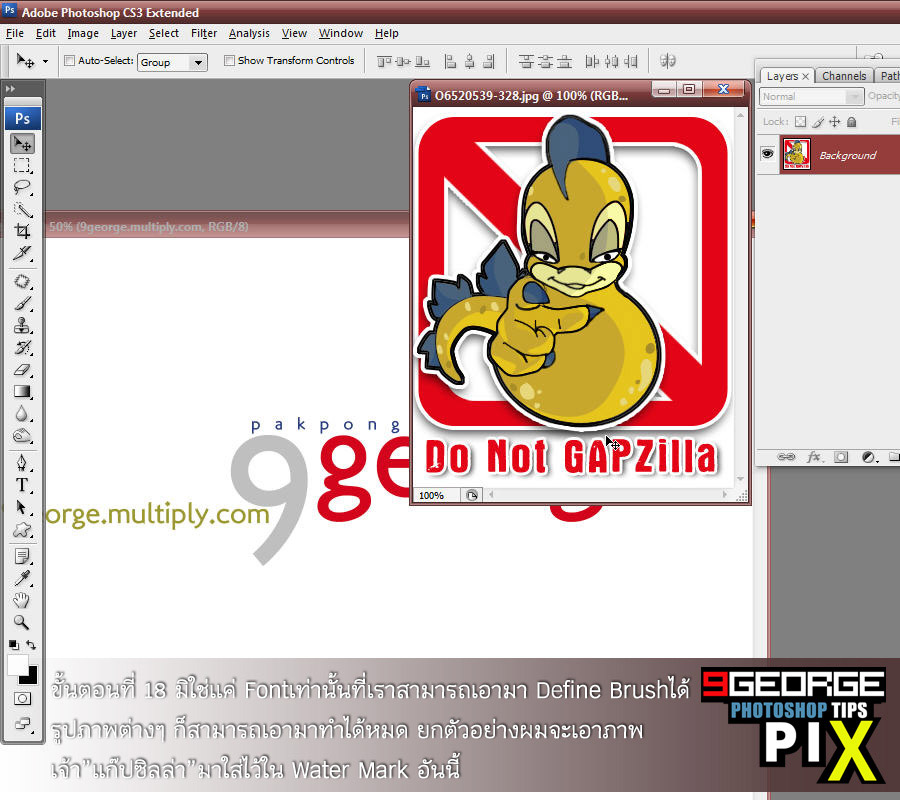Select the Hand tool

pyautogui.click(x=22, y=600)
